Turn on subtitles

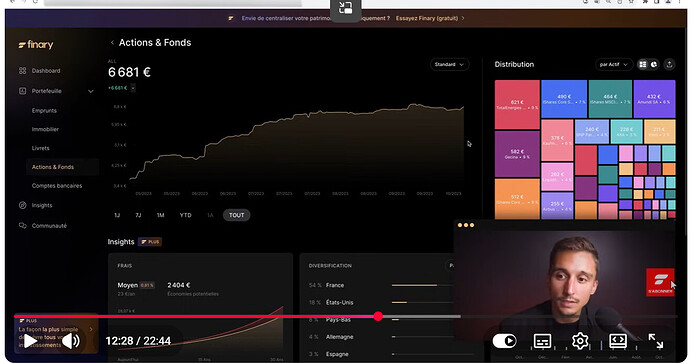[x=542, y=341]
